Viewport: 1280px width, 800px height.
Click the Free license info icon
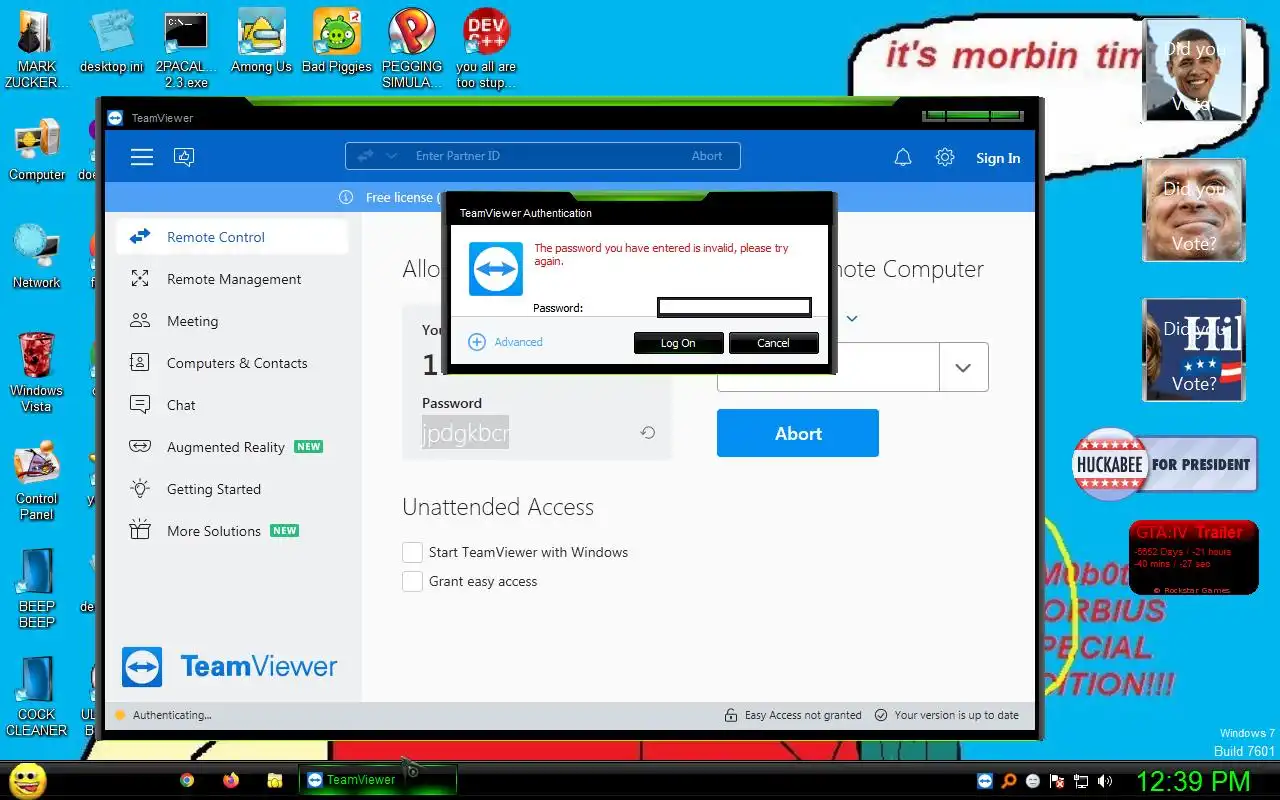(x=346, y=197)
